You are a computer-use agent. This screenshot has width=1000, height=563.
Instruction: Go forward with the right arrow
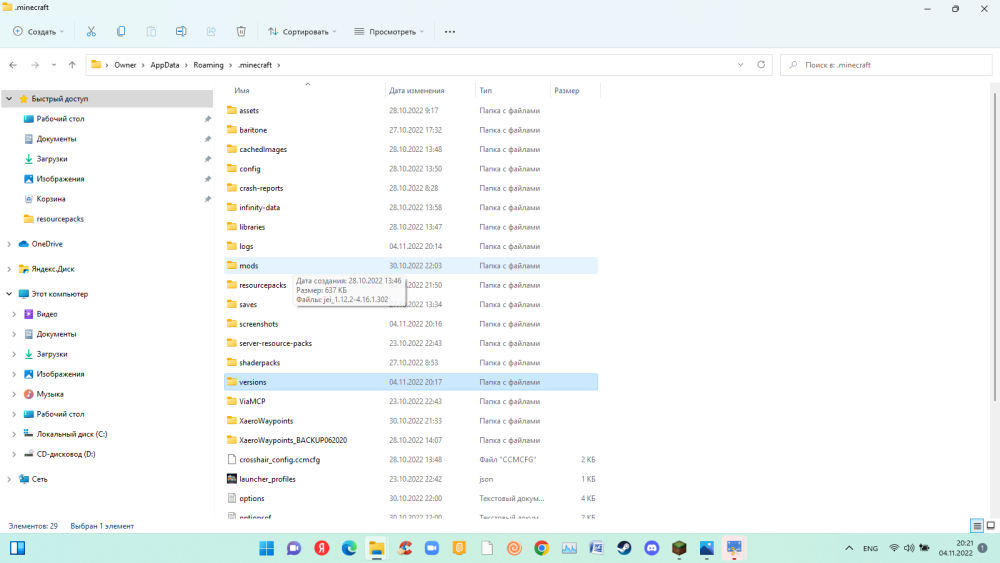click(35, 65)
